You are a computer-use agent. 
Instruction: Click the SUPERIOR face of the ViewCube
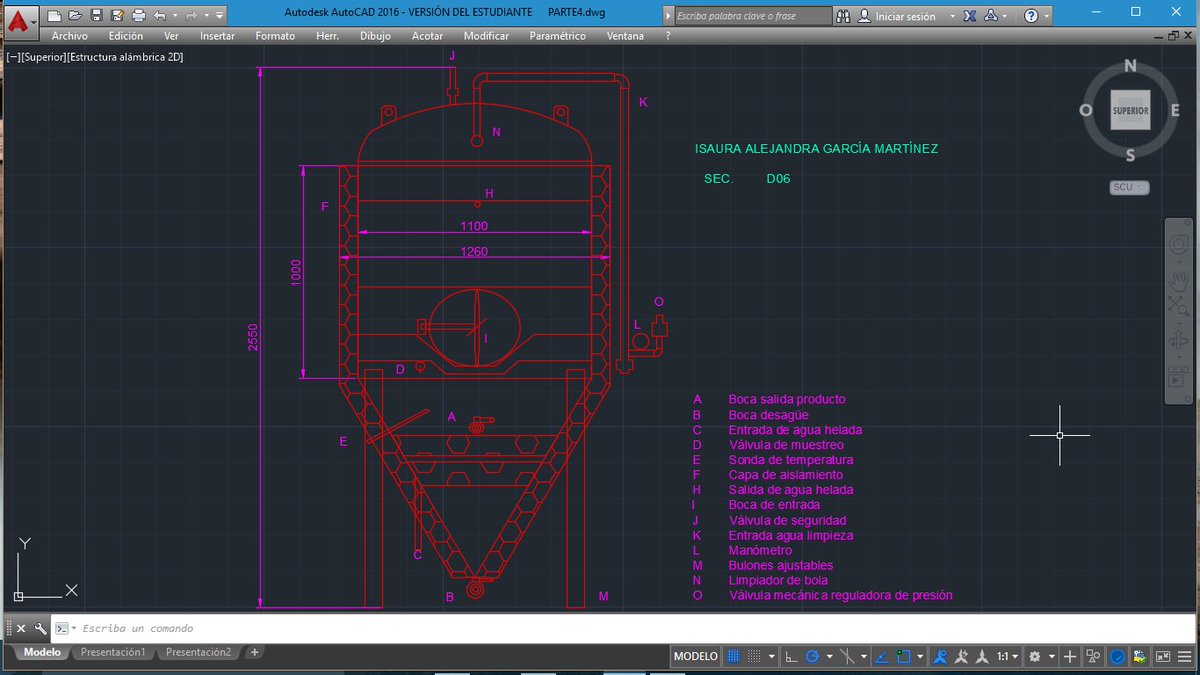(x=1130, y=110)
